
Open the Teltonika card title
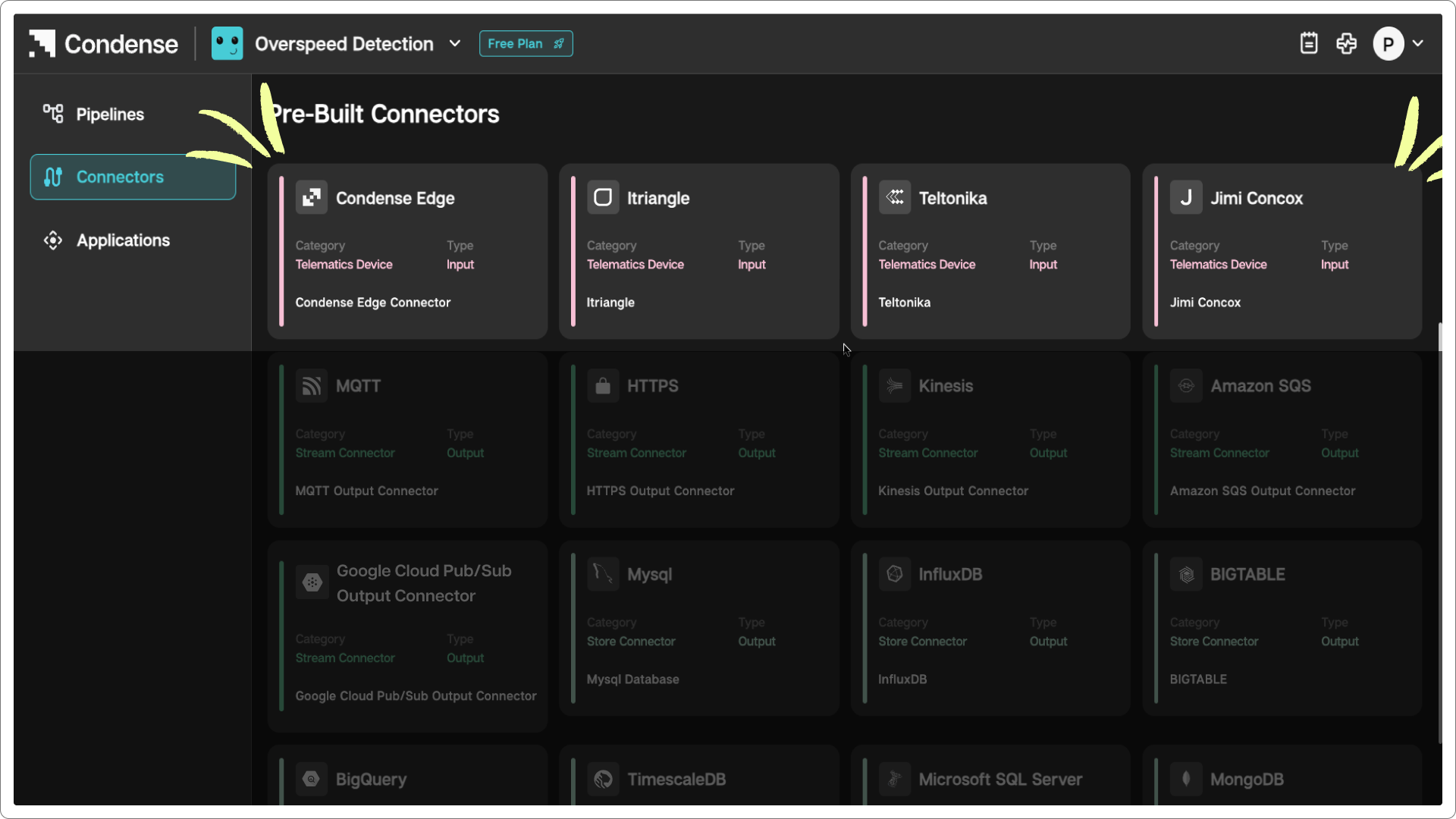click(x=953, y=199)
